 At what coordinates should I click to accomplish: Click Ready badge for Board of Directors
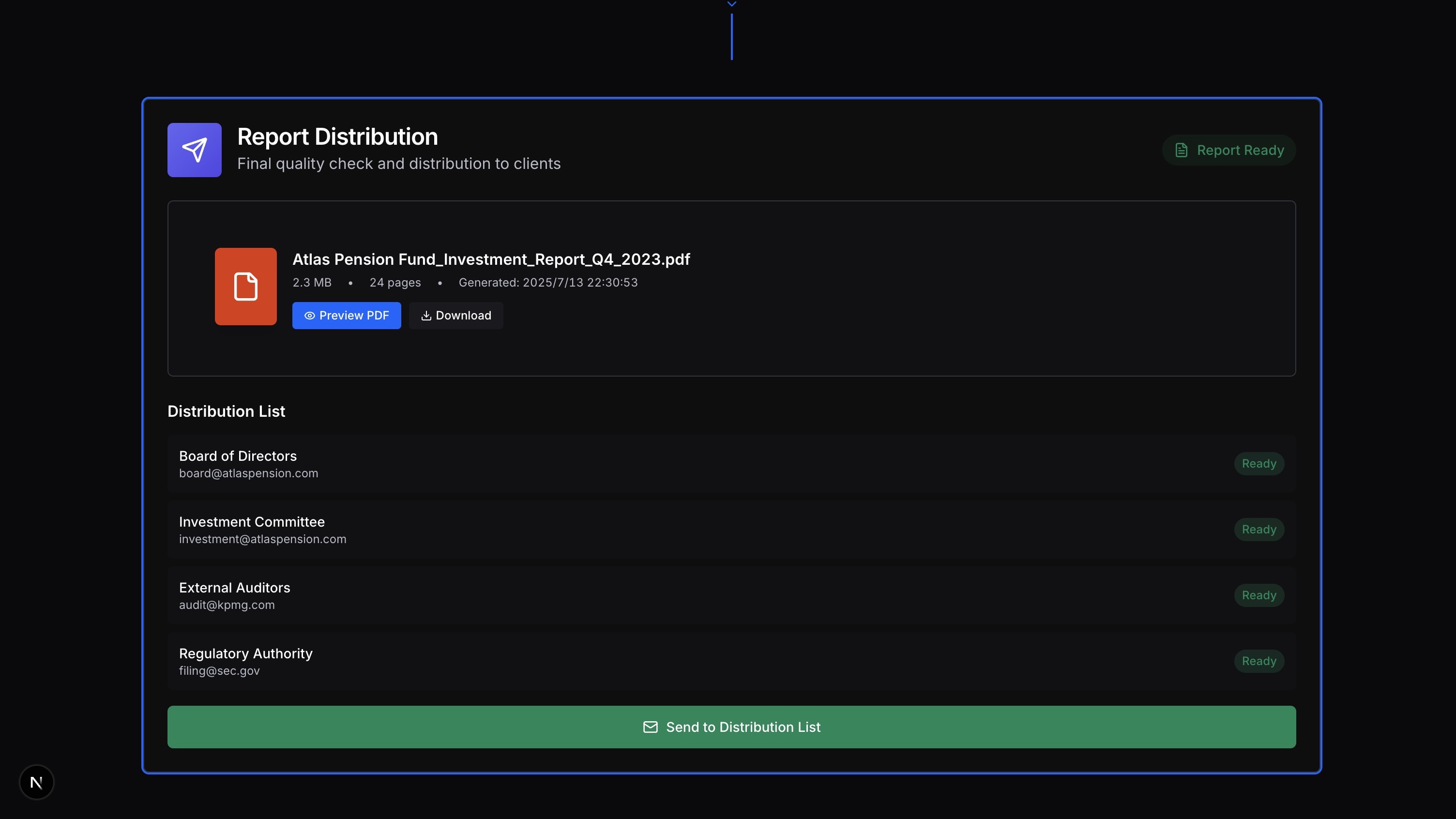click(x=1259, y=464)
